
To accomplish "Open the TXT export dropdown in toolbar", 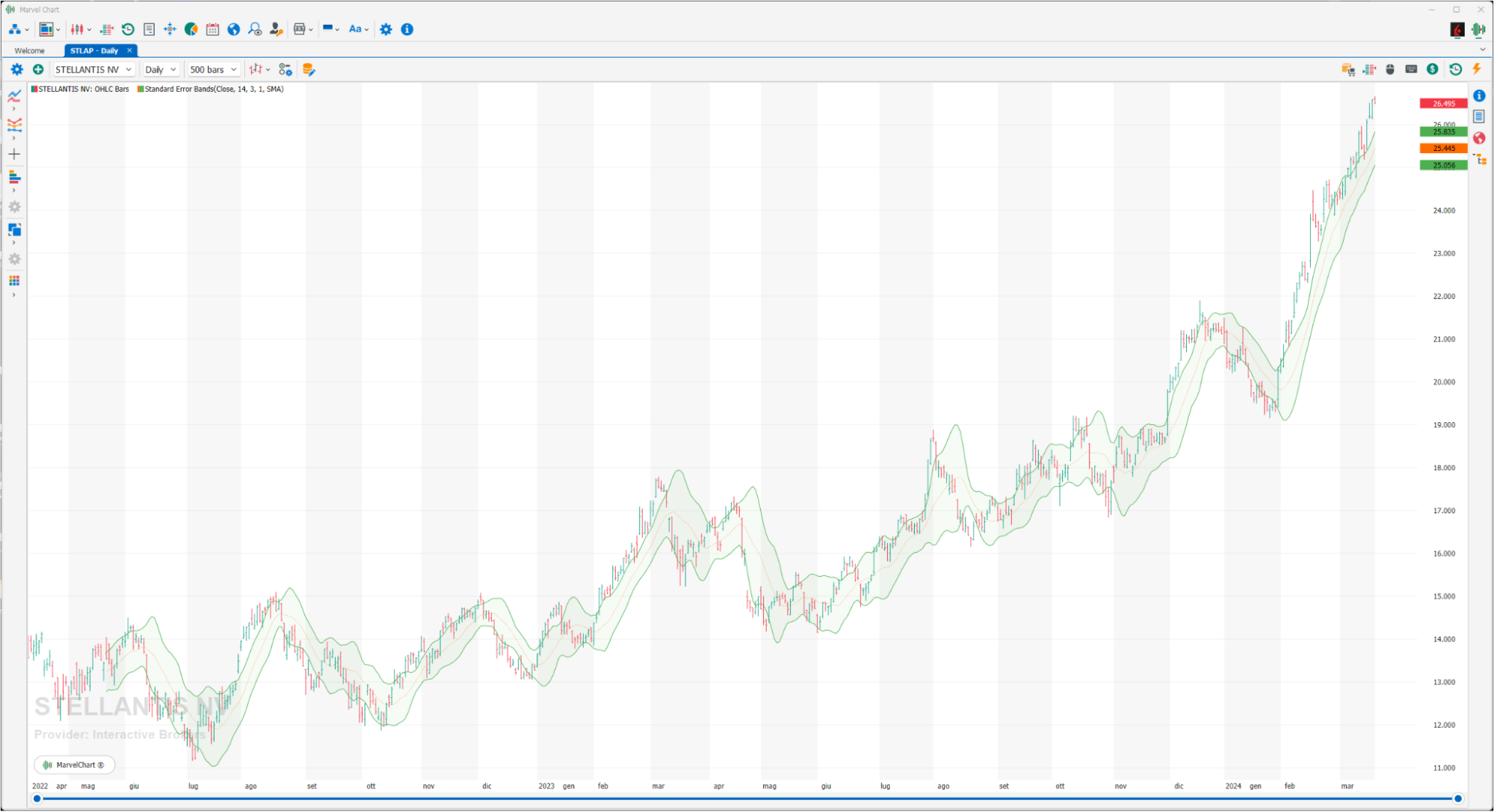I will click(x=303, y=29).
